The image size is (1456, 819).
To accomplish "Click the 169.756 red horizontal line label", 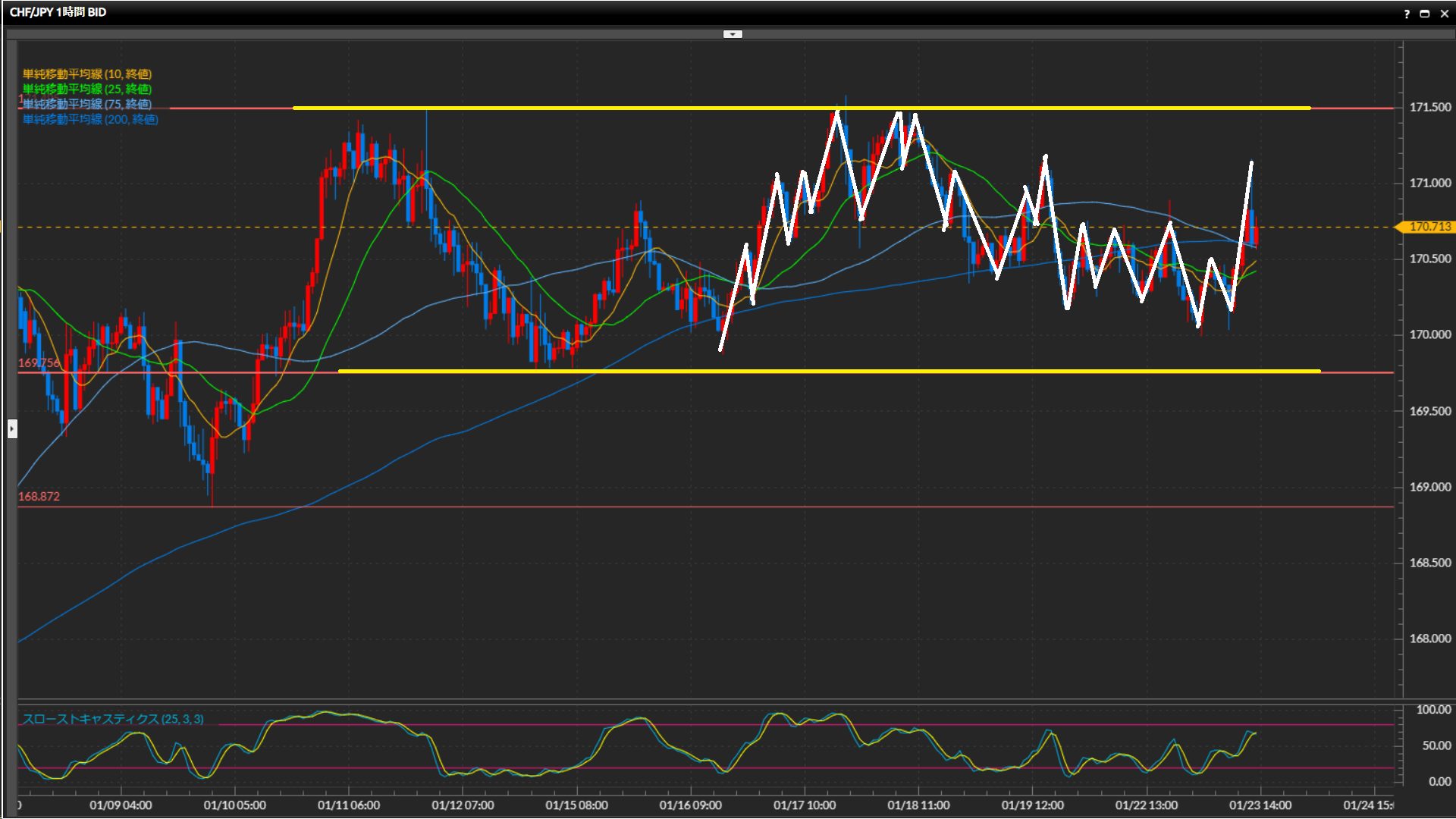I will coord(38,362).
